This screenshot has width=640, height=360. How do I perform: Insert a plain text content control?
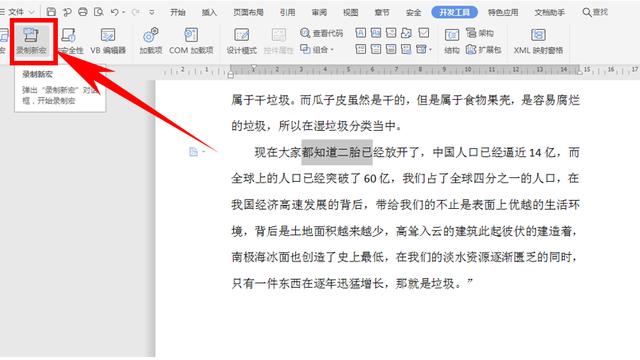pyautogui.click(x=376, y=33)
